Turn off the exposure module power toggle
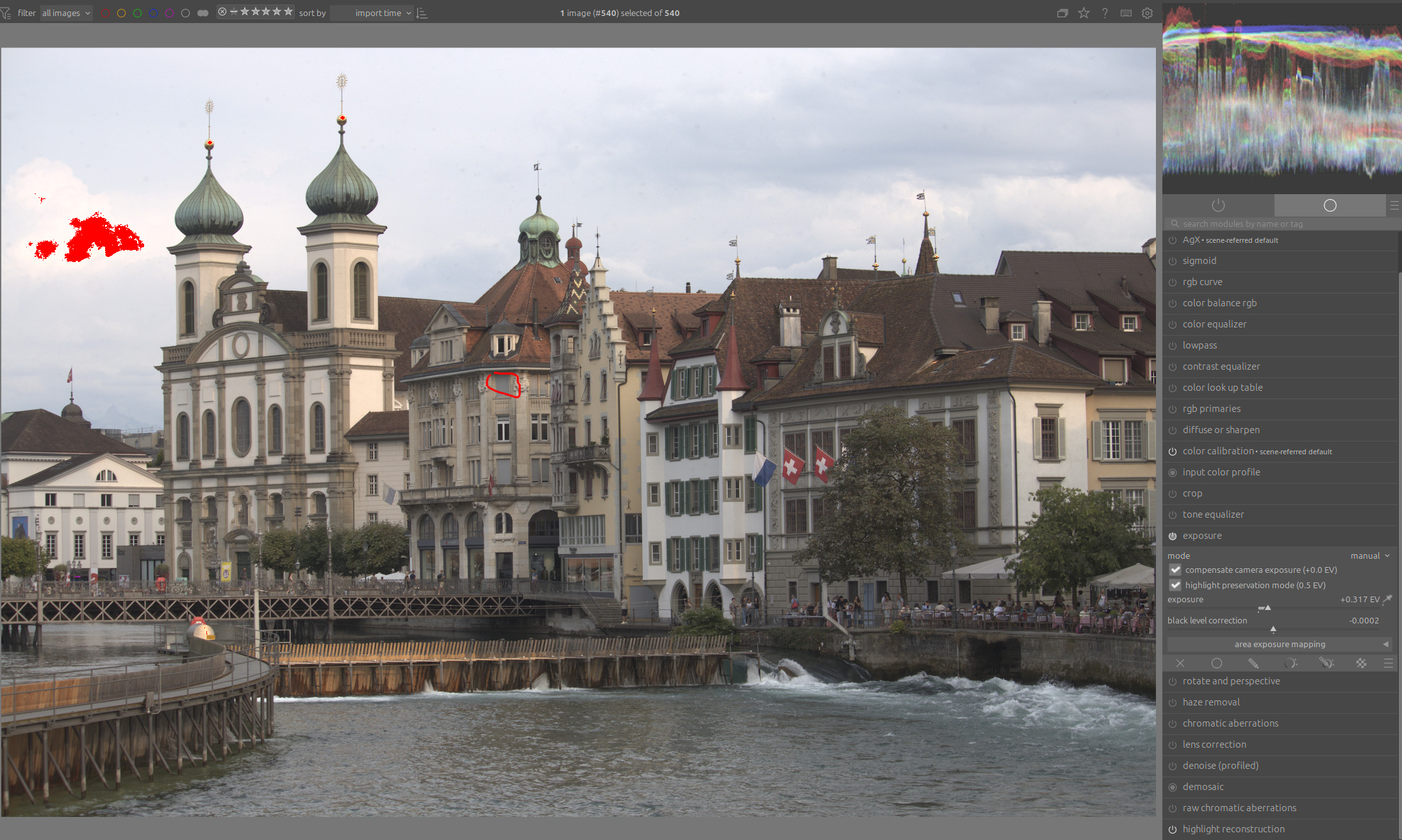Image resolution: width=1402 pixels, height=840 pixels. tap(1173, 536)
